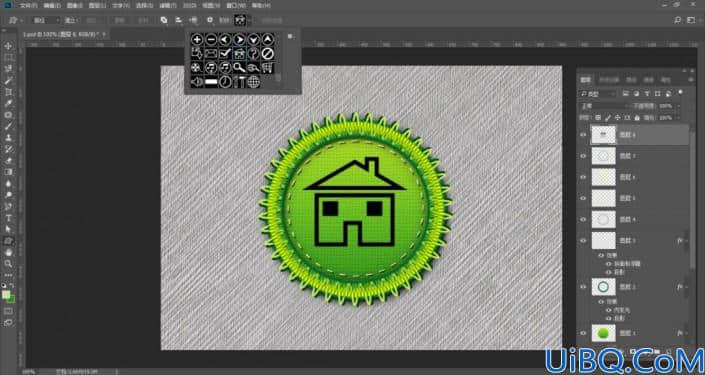Click the background color swatch
705x375 pixels.
click(x=11, y=299)
